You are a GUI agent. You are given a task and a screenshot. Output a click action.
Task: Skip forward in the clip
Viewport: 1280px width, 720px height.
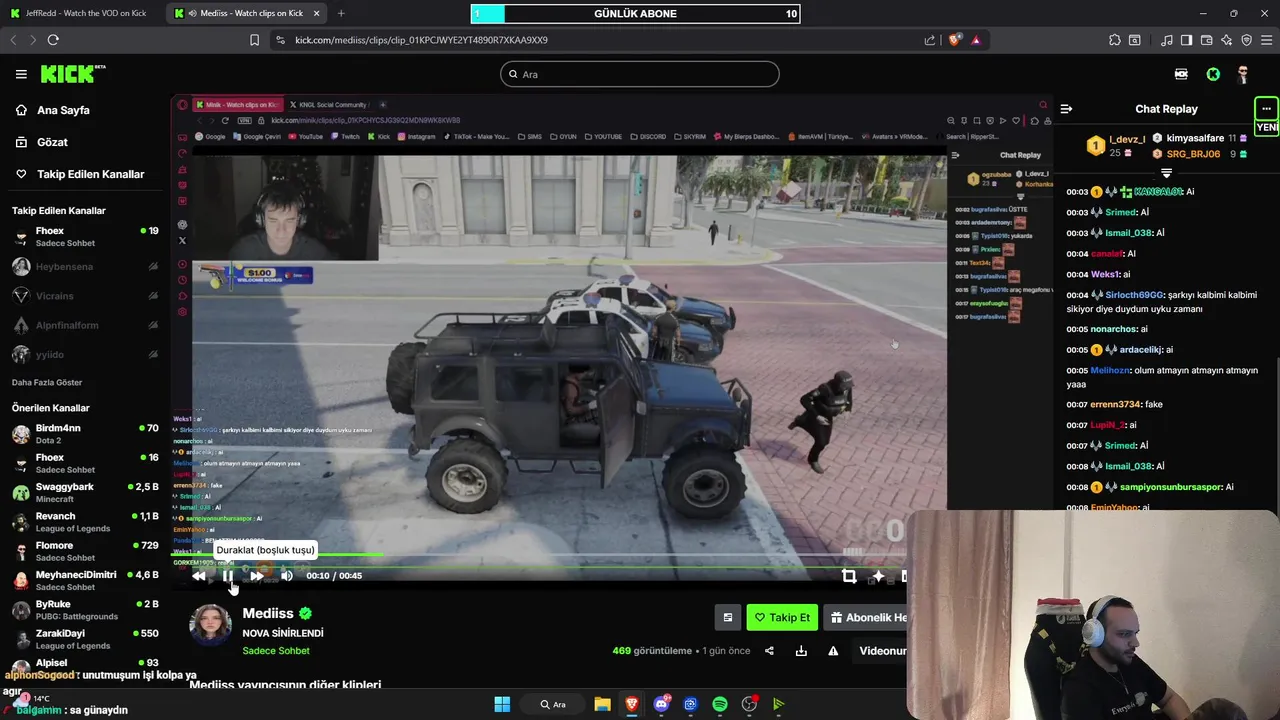click(x=257, y=576)
